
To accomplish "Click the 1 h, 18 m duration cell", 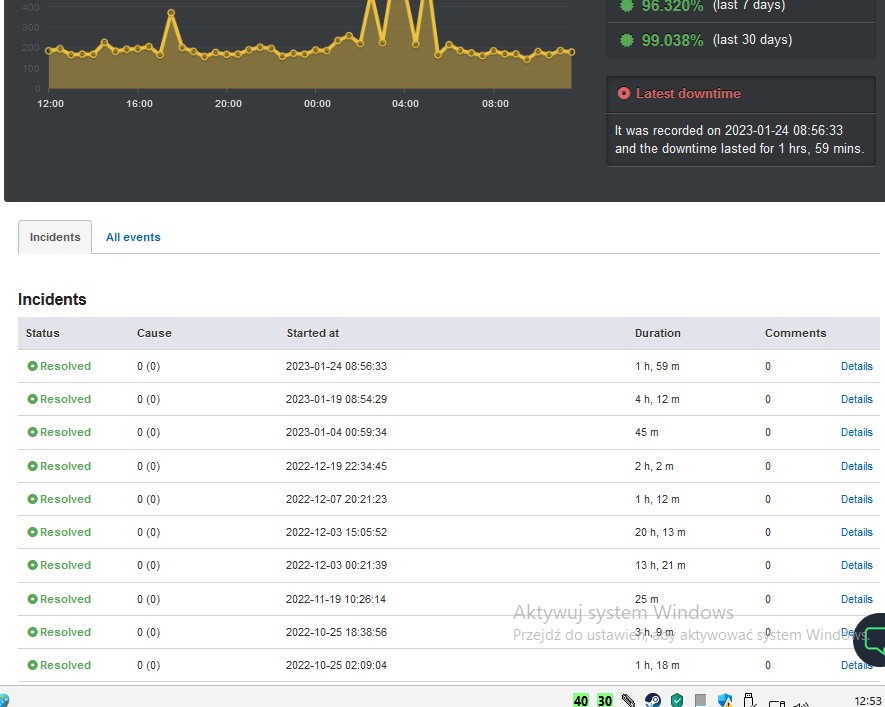I will [657, 665].
